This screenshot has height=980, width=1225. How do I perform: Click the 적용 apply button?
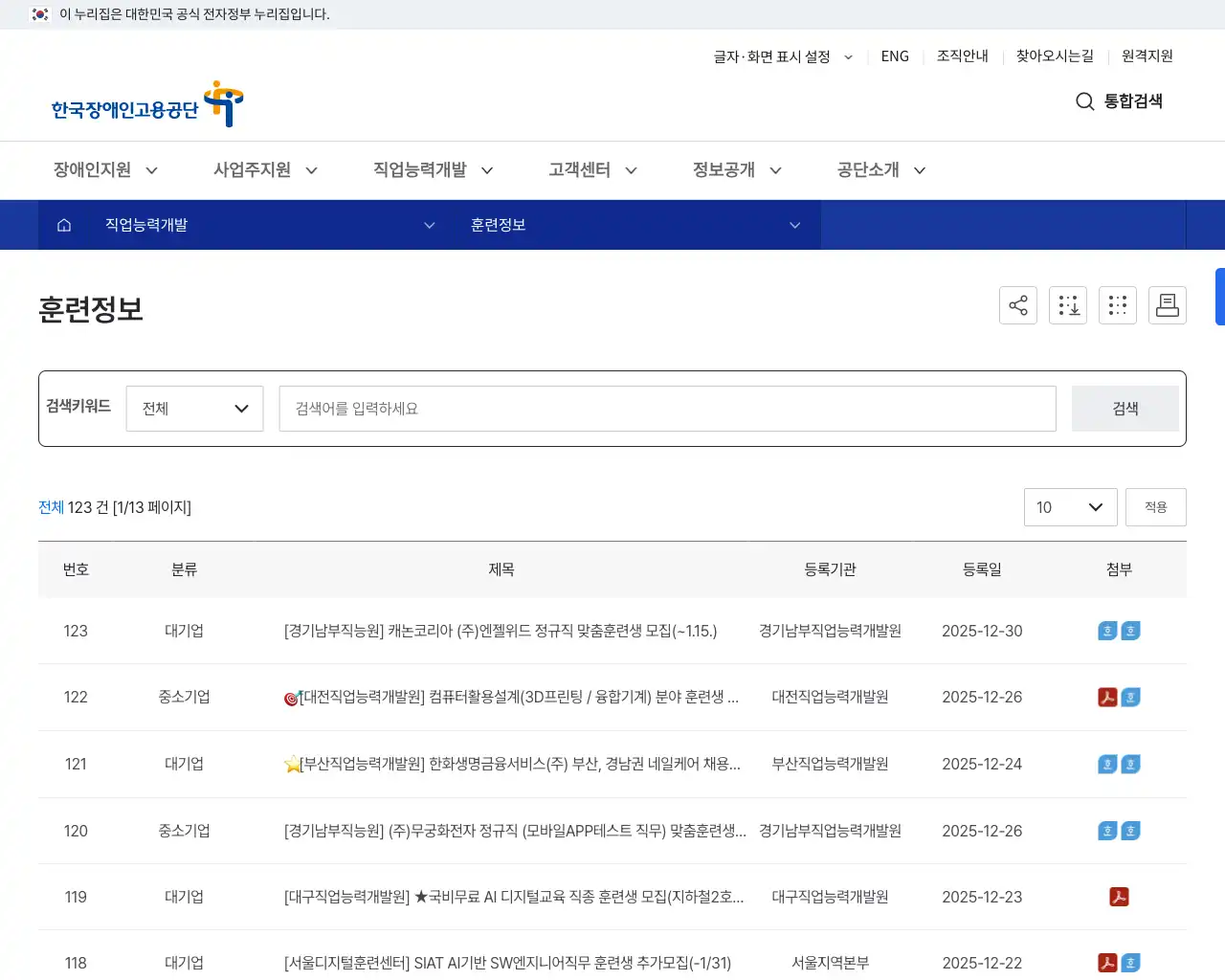pos(1155,507)
